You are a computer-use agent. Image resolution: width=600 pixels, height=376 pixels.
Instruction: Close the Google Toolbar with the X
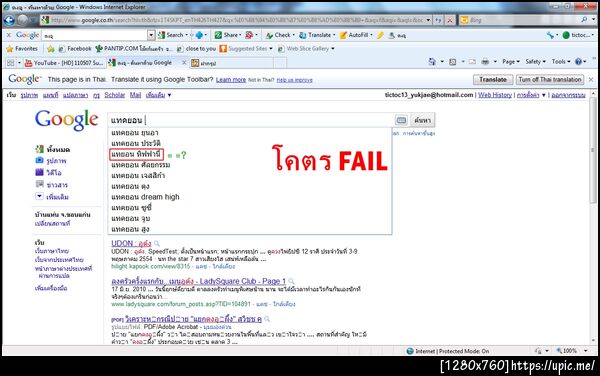pyautogui.click(x=9, y=35)
